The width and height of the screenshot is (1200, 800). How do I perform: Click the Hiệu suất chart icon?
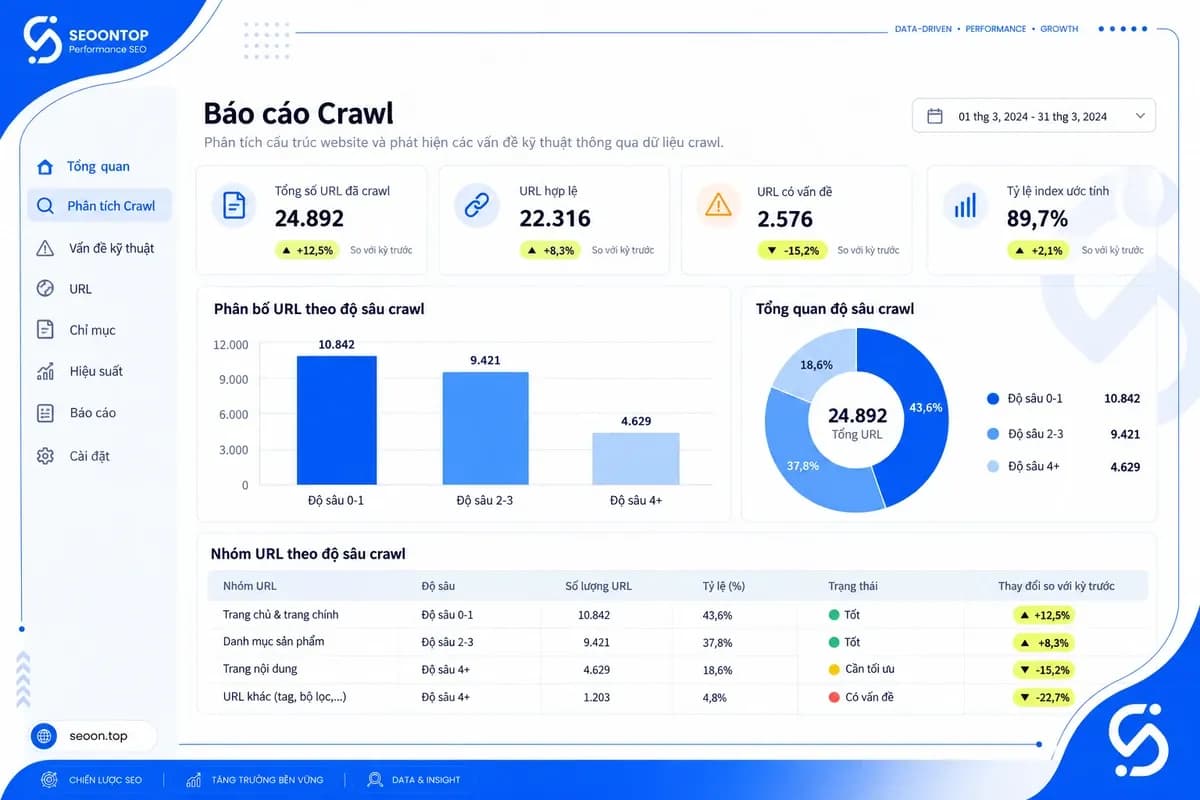coord(45,371)
